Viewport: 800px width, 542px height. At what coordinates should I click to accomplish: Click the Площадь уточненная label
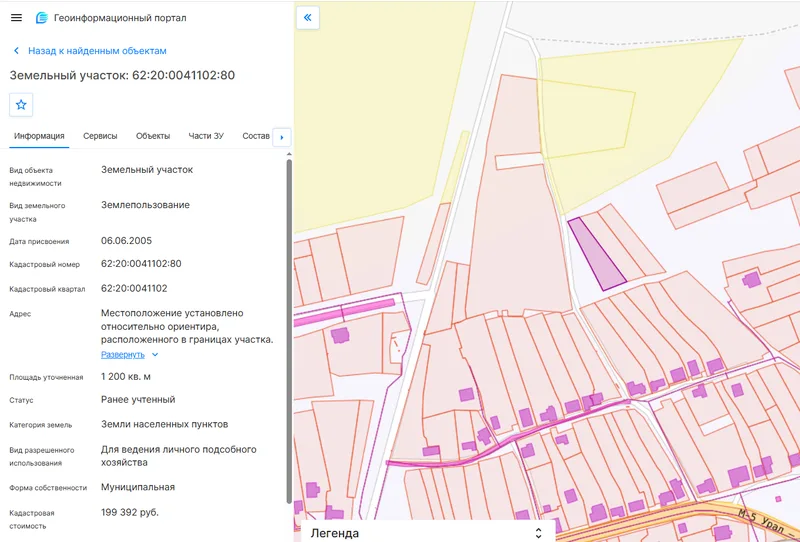point(46,377)
